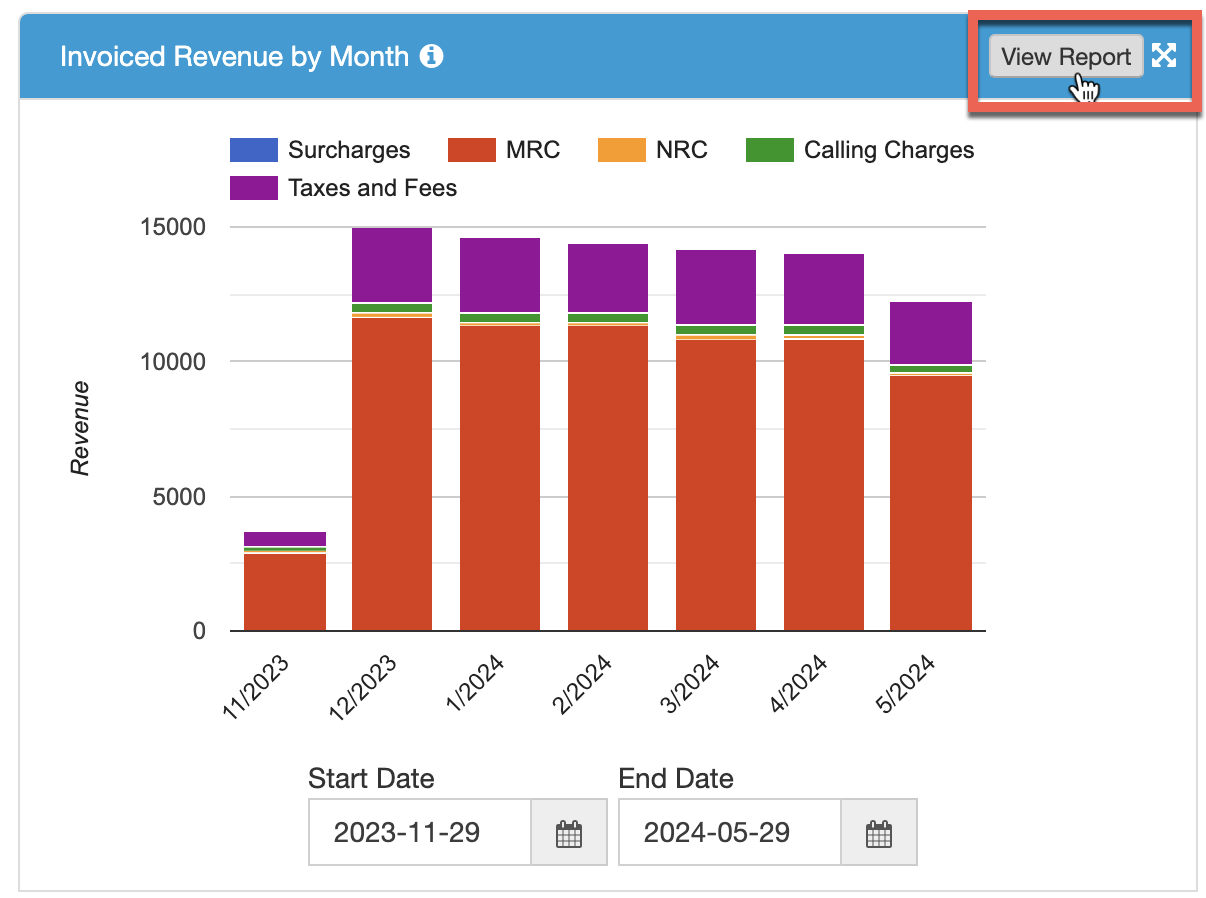Click the 11/2023 MRC bar segment
Screen dimensions: 1206x898
pyautogui.click(x=285, y=592)
